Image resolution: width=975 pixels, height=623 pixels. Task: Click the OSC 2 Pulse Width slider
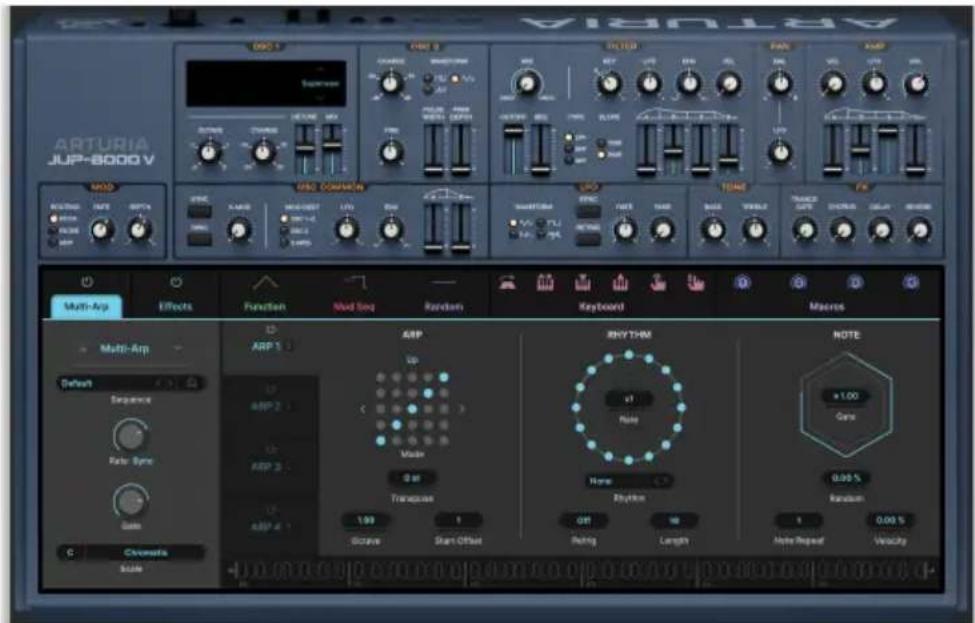[433, 149]
